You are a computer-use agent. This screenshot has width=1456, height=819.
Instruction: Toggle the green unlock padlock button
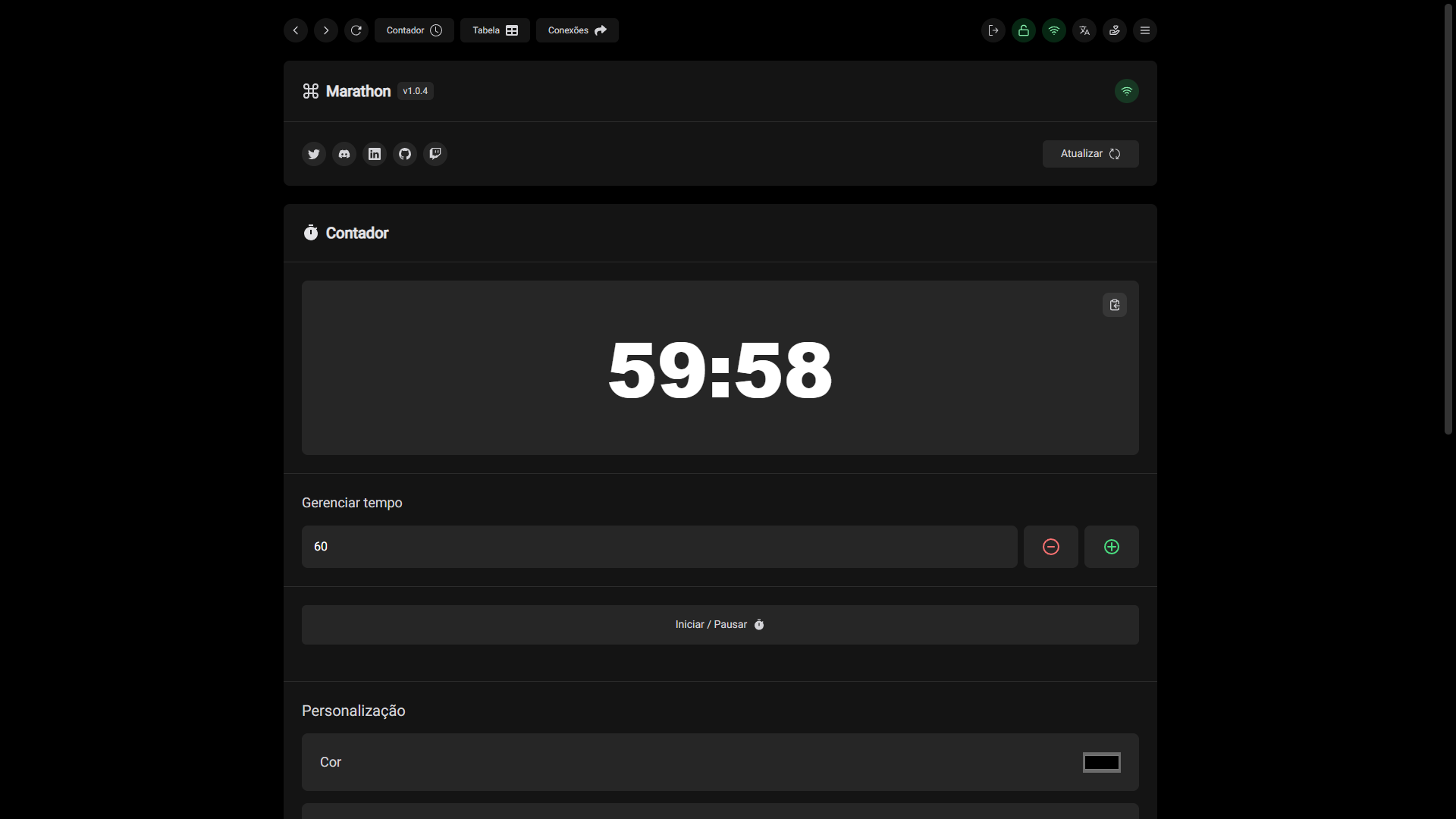[1023, 30]
